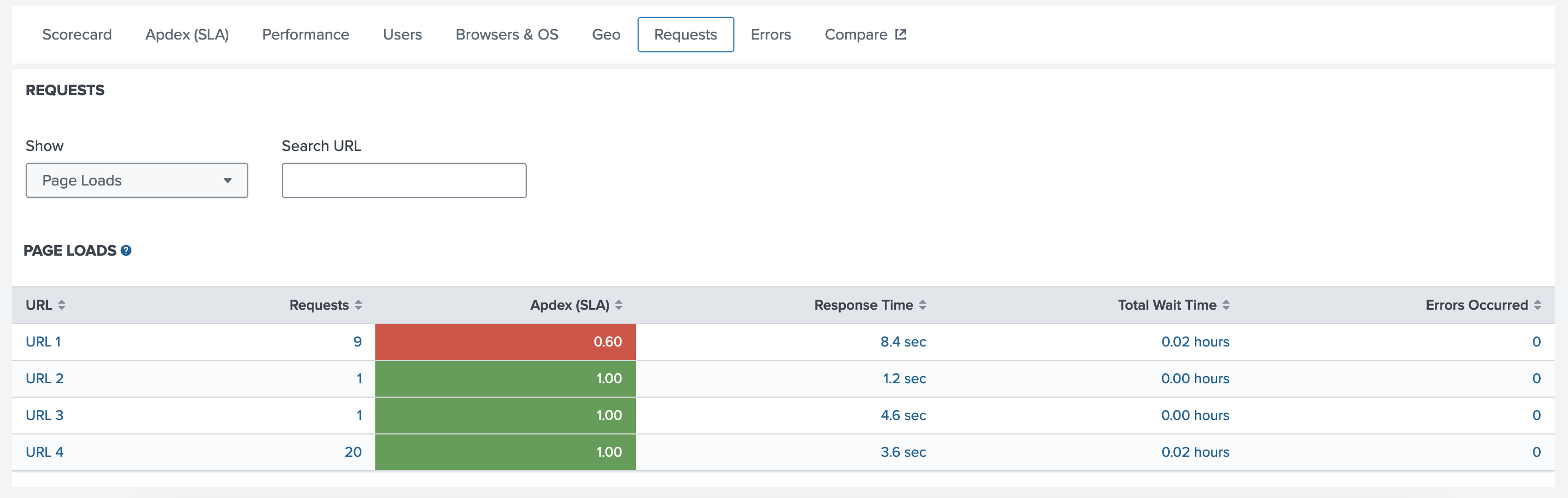Viewport: 1568px width, 498px height.
Task: Click the Page Loads help question icon
Action: click(126, 250)
